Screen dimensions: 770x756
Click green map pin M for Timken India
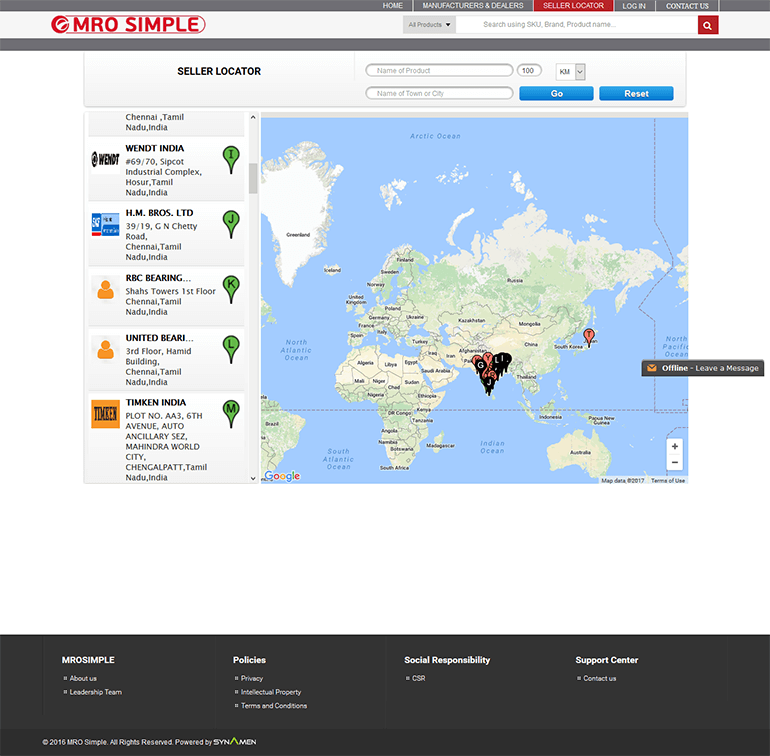click(231, 411)
